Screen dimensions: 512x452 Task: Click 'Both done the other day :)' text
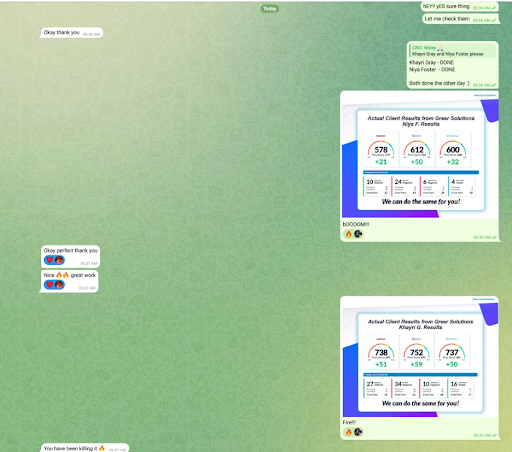[x=439, y=83]
